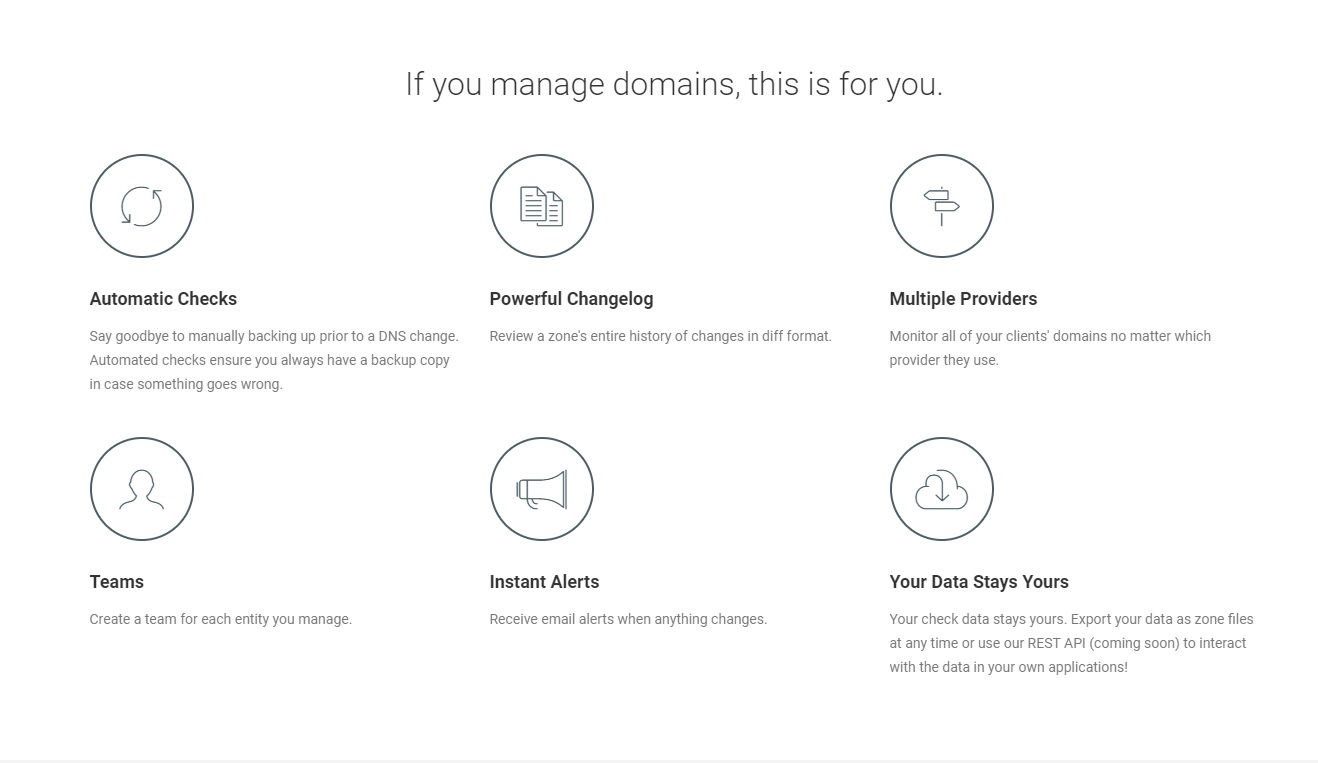This screenshot has height=763, width=1318.
Task: Click the cloud download icon
Action: click(941, 489)
